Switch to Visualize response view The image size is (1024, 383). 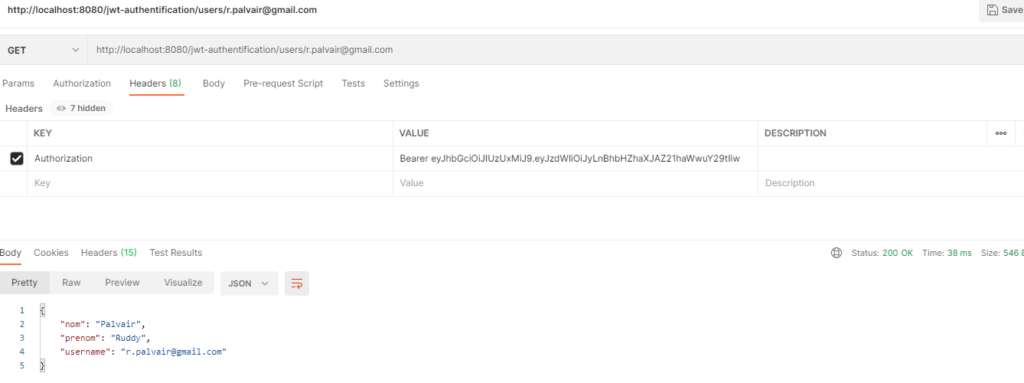(183, 283)
